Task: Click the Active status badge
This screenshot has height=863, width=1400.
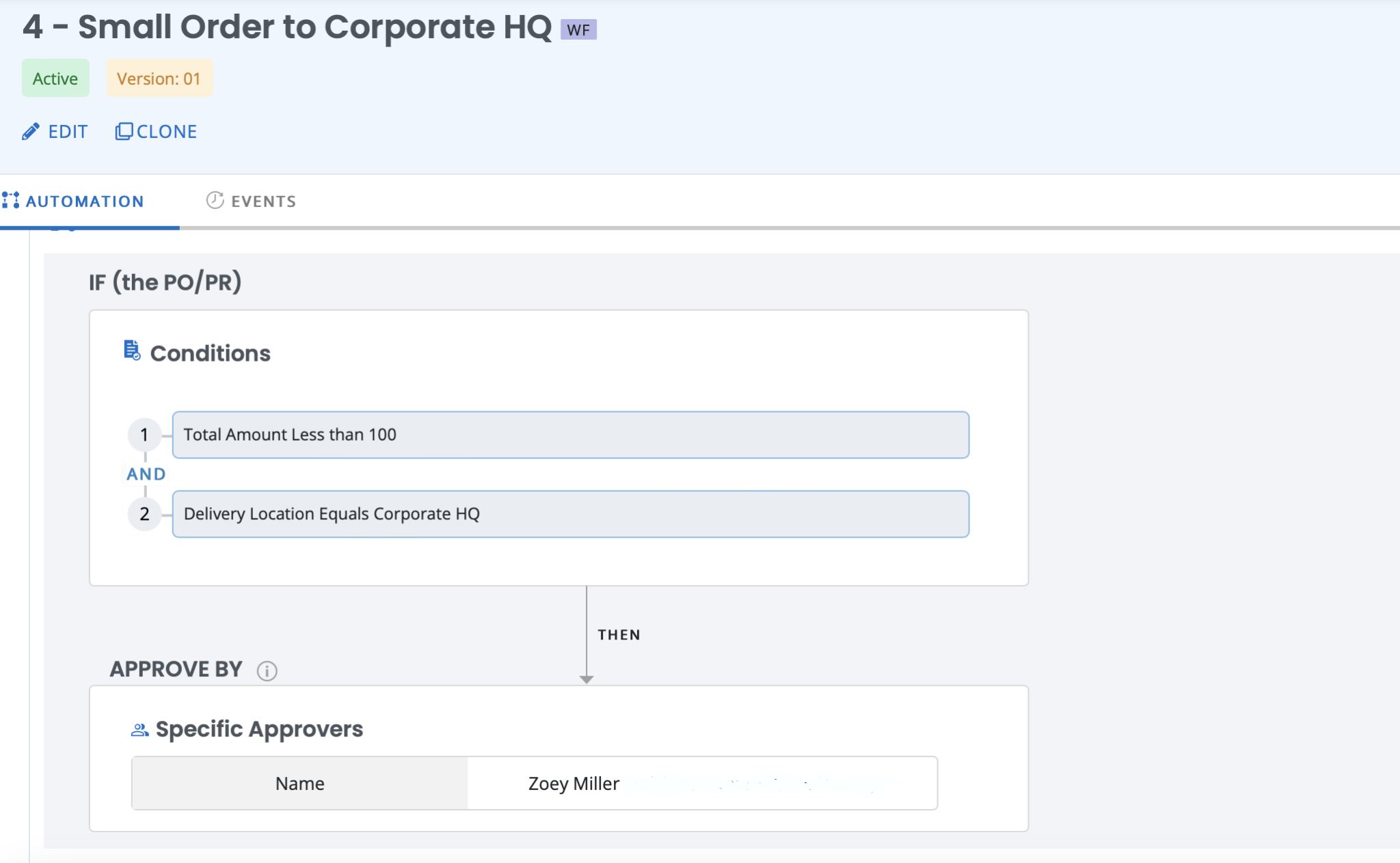Action: tap(55, 79)
